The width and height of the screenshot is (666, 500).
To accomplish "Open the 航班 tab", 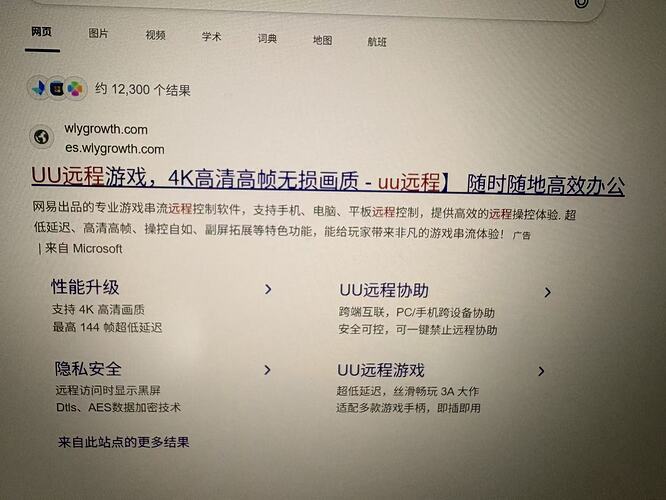I will pos(377,42).
